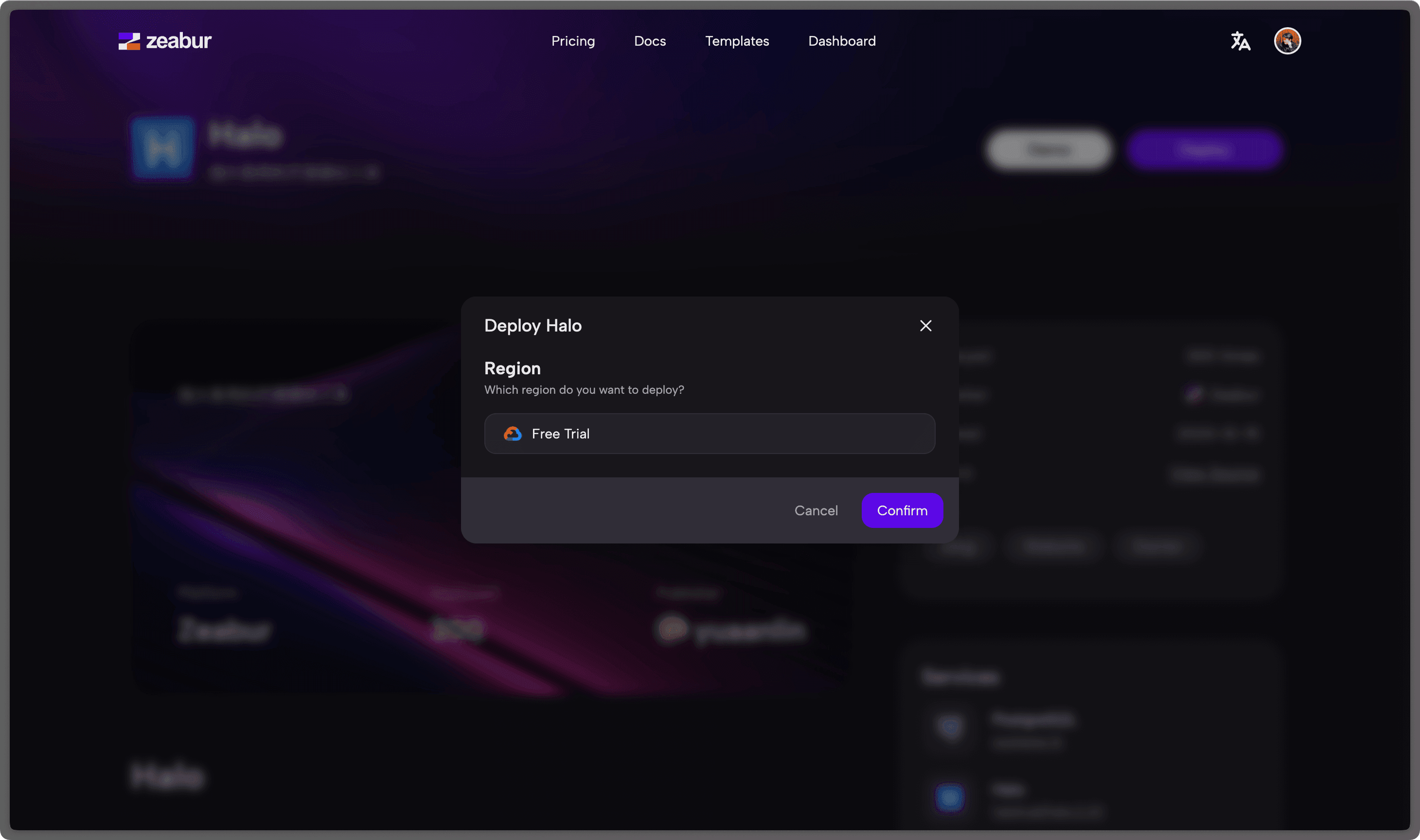Open the Templates navigation menu
The image size is (1420, 840).
pyautogui.click(x=737, y=41)
